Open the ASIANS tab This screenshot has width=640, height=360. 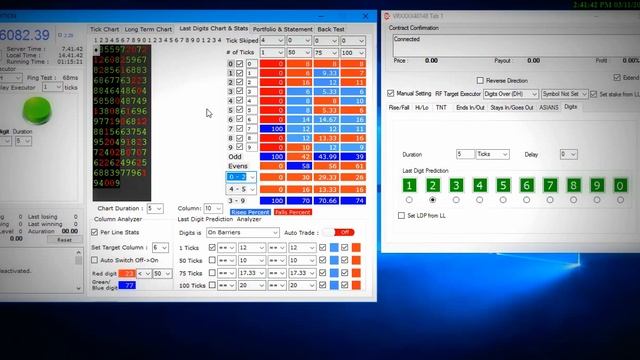[x=549, y=107]
